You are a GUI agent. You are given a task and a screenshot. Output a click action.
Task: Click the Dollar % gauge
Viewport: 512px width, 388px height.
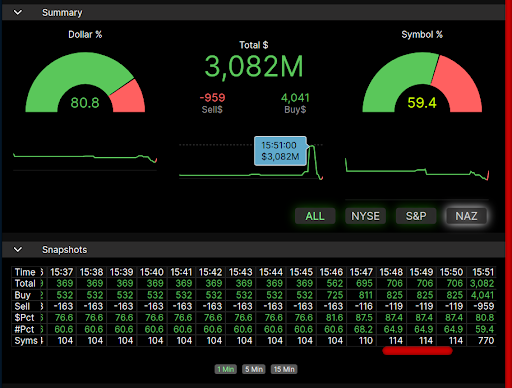click(85, 82)
